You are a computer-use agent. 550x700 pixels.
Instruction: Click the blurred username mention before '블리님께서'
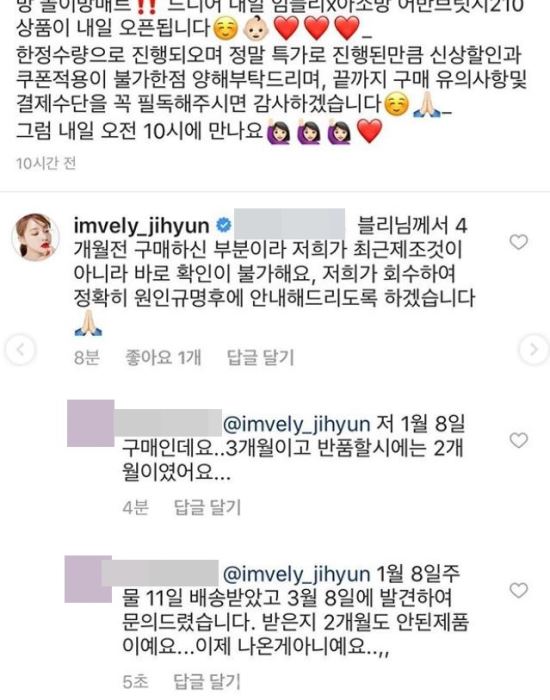click(x=290, y=225)
